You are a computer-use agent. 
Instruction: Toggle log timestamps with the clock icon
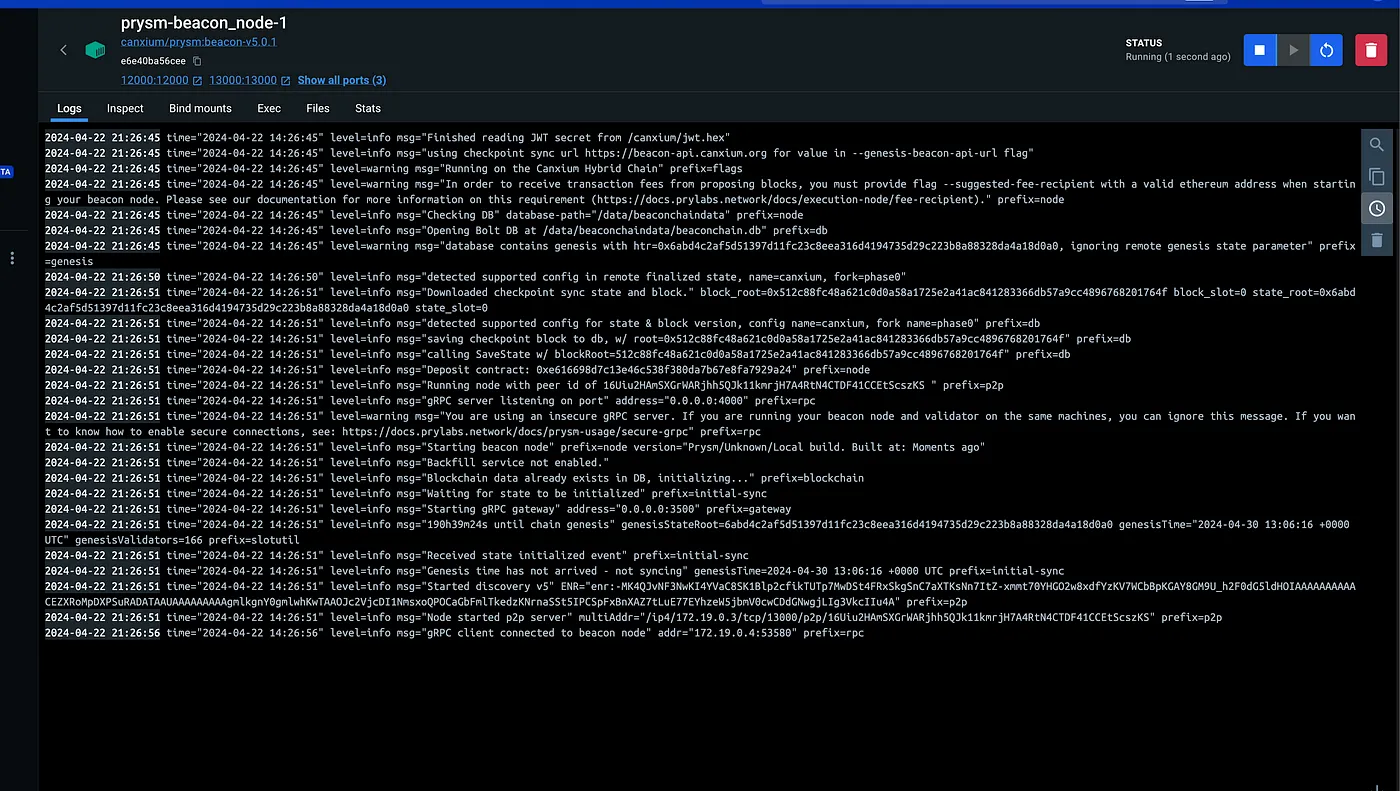(x=1377, y=208)
